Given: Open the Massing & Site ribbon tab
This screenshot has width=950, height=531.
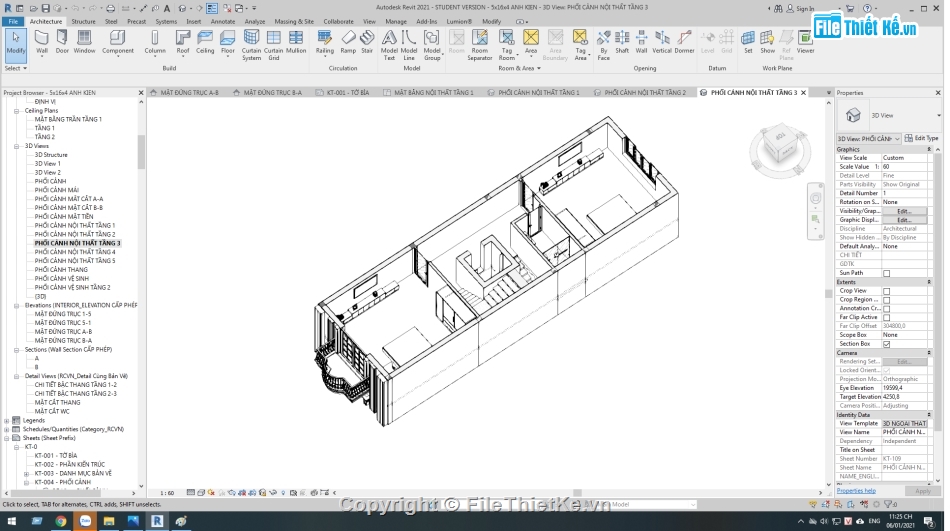Looking at the screenshot, I should pyautogui.click(x=294, y=21).
